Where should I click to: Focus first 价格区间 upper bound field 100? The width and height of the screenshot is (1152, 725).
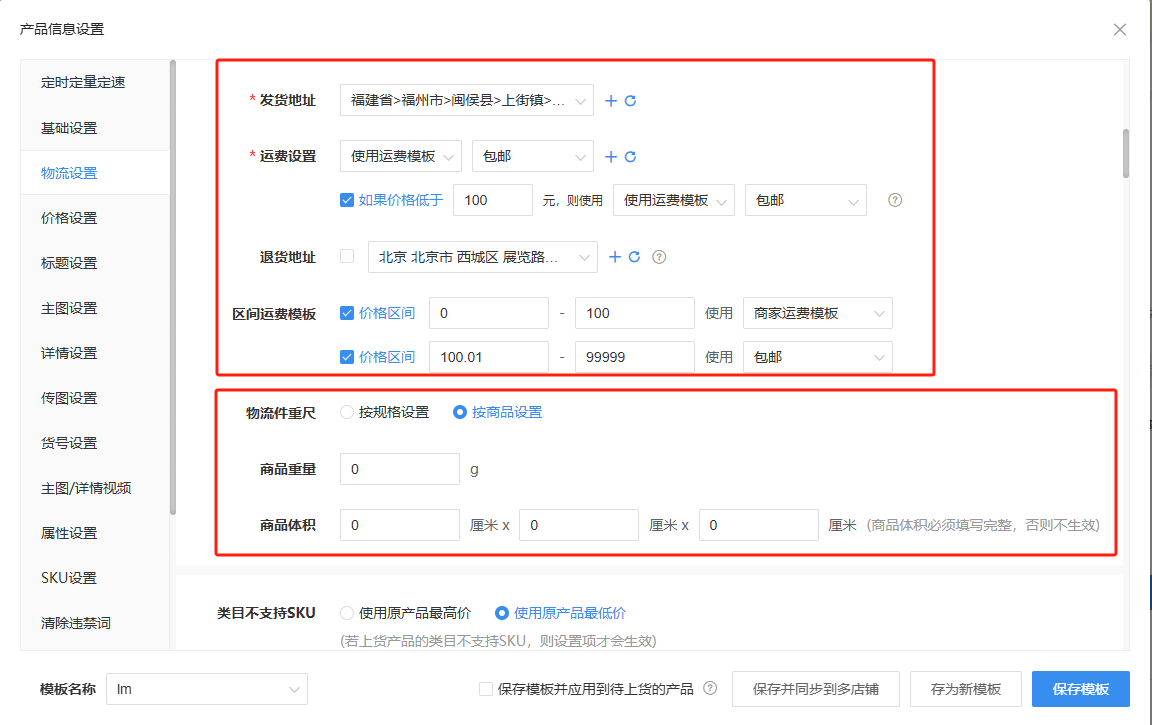635,313
